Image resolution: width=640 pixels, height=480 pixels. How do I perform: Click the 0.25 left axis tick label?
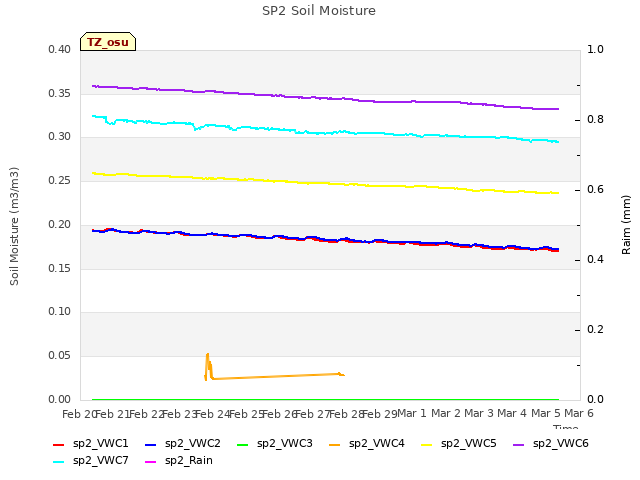point(60,180)
